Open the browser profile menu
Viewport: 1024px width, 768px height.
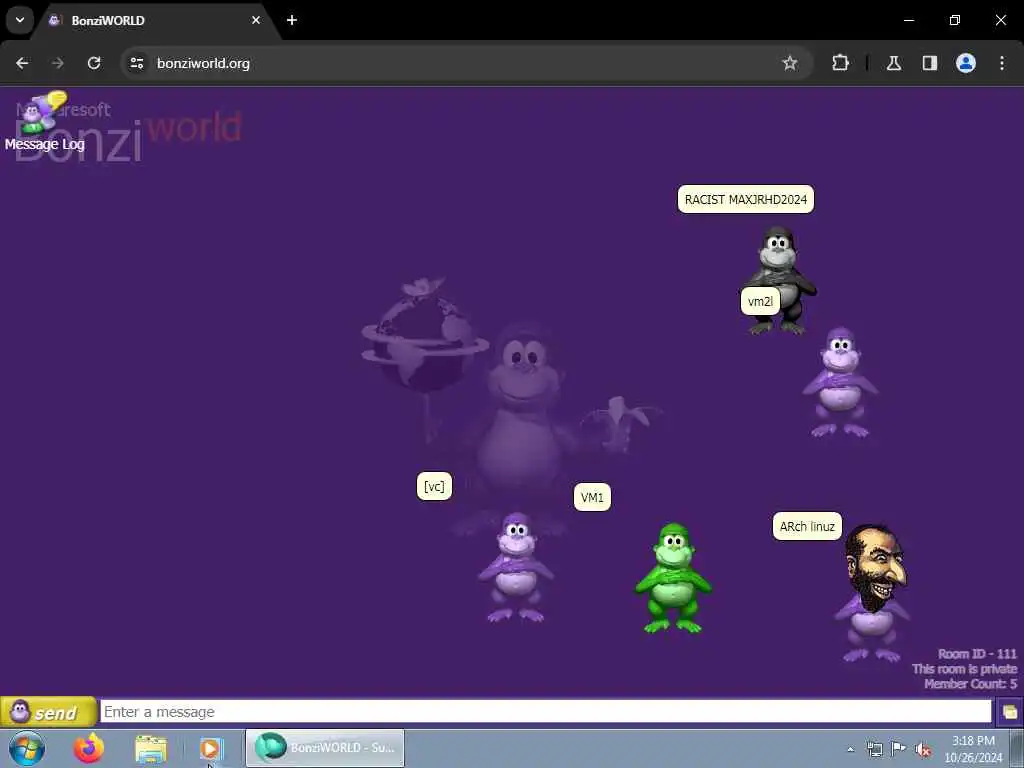coord(966,63)
